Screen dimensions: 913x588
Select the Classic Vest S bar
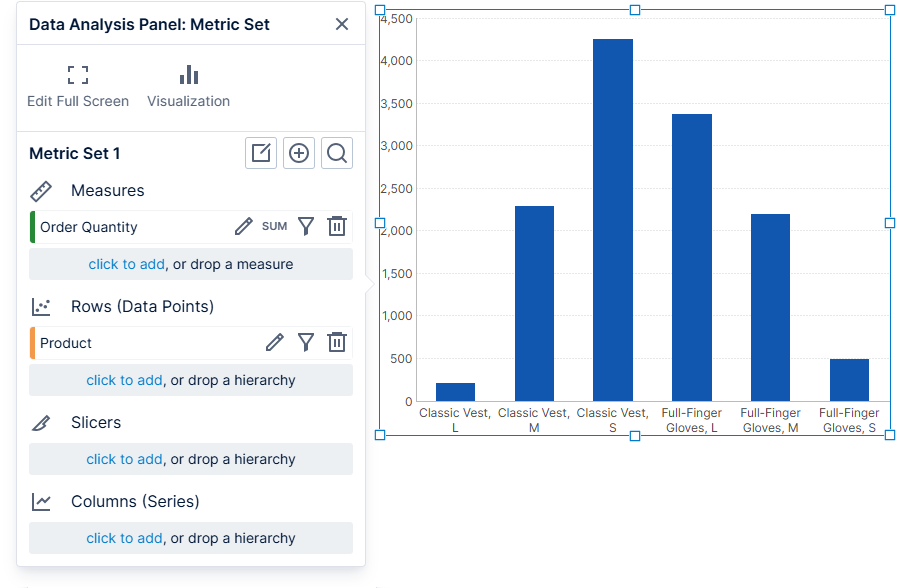tap(613, 220)
